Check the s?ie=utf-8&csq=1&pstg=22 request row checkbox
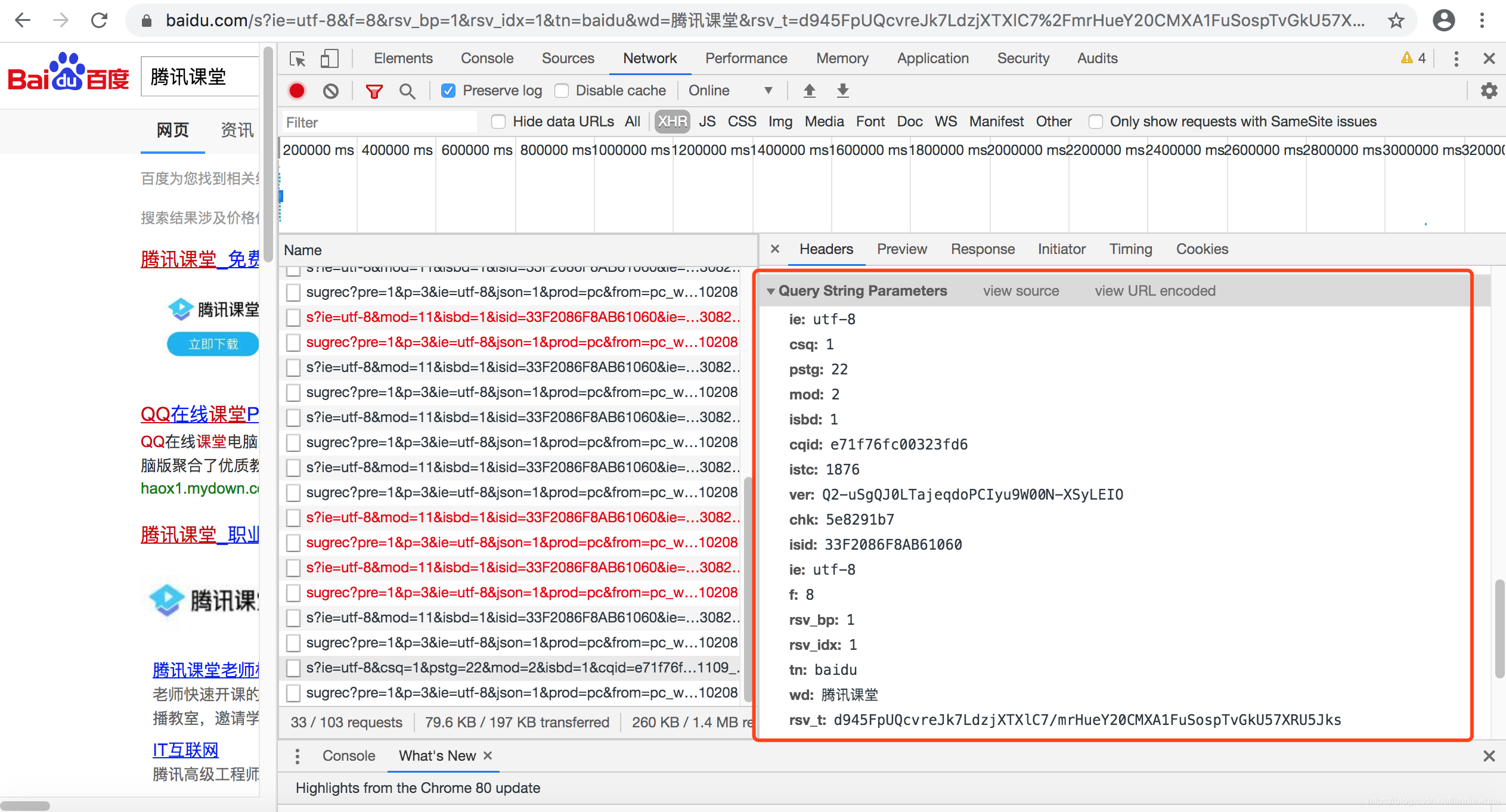This screenshot has height=812, width=1506. [293, 668]
